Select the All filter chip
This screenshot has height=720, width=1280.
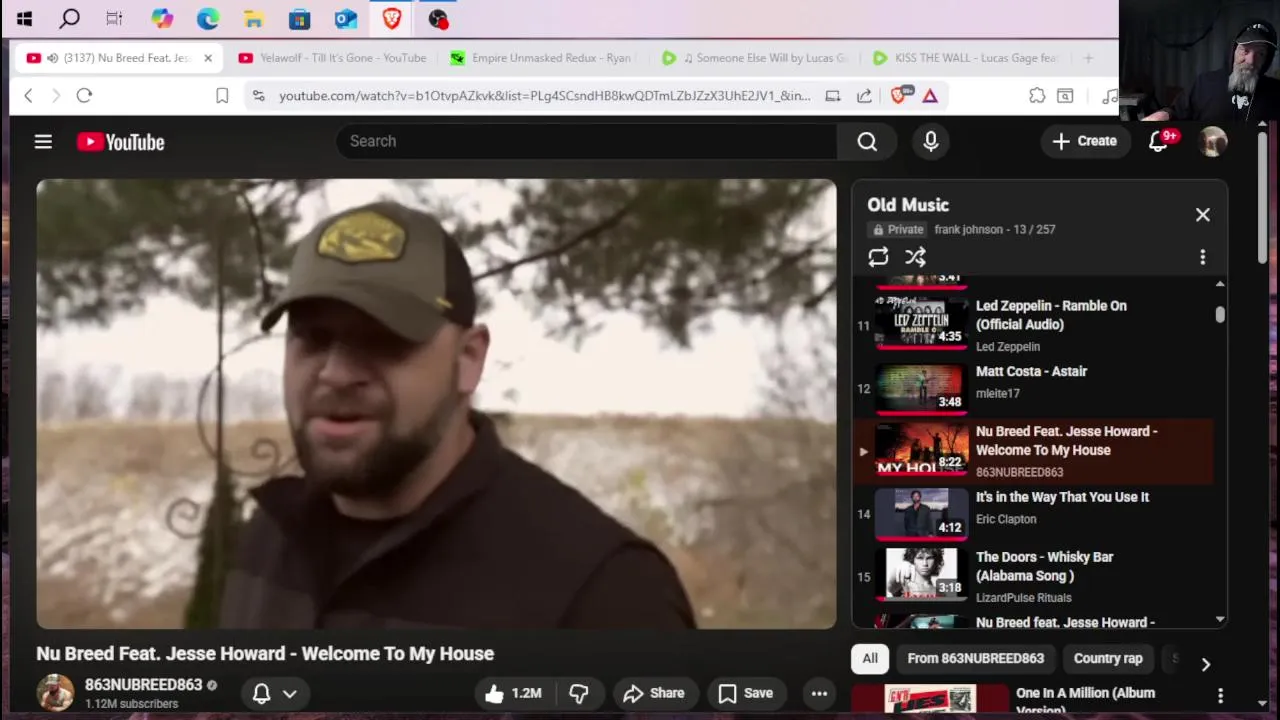[x=870, y=658]
